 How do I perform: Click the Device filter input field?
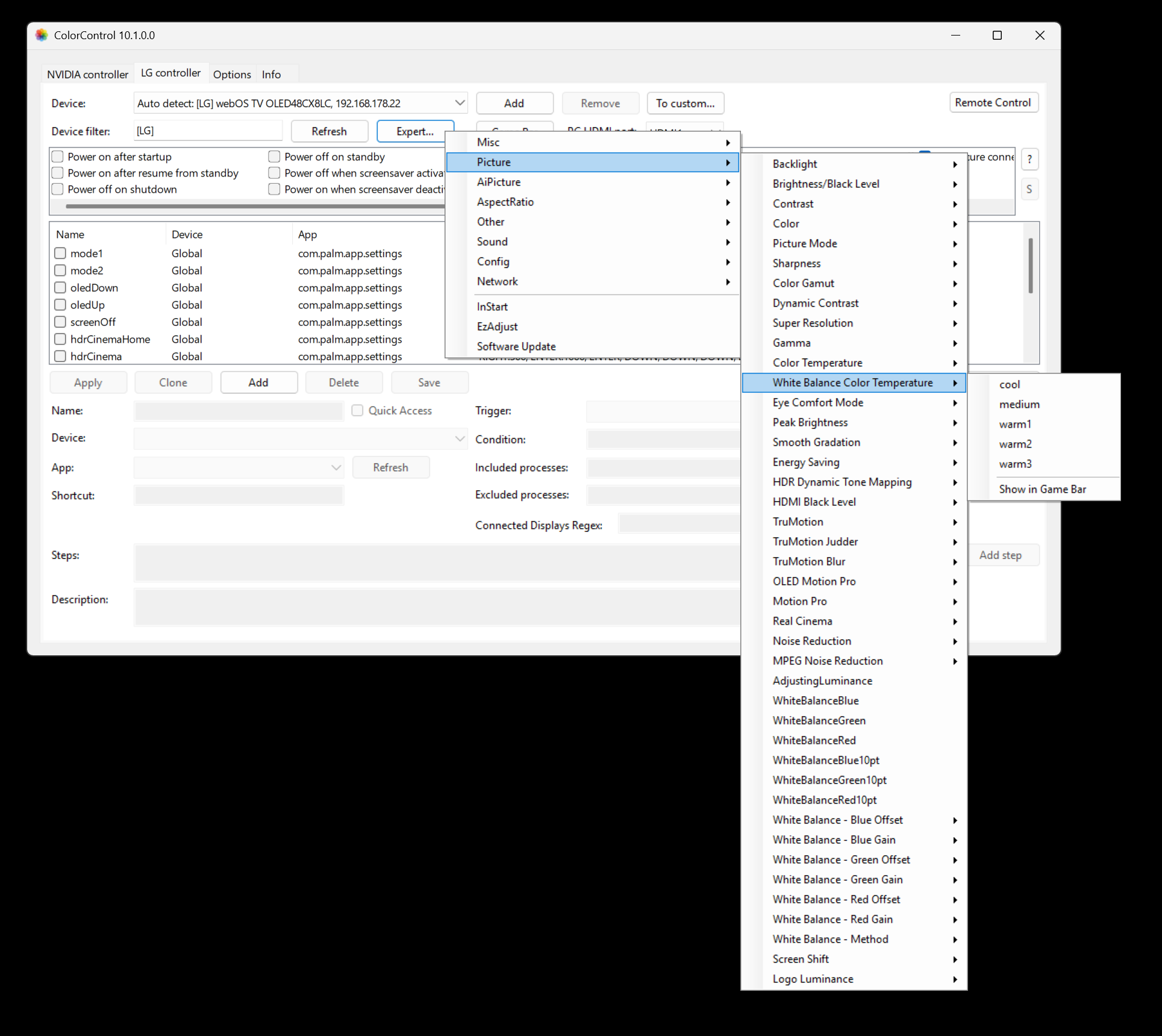tap(208, 131)
